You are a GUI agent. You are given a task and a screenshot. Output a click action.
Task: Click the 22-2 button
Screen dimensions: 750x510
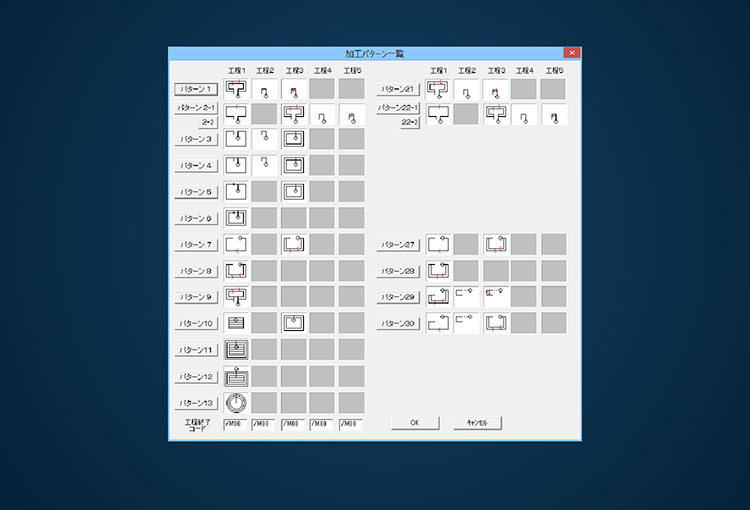click(410, 122)
